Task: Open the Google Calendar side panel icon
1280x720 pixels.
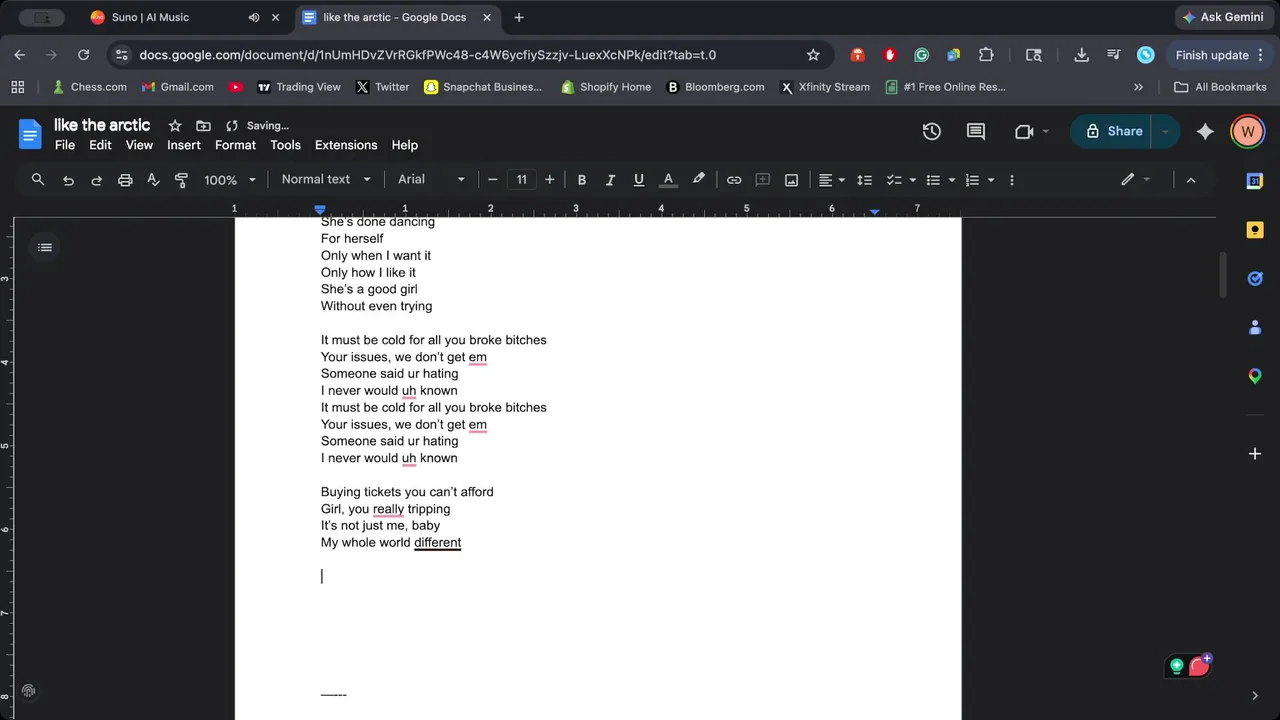Action: [x=1255, y=180]
